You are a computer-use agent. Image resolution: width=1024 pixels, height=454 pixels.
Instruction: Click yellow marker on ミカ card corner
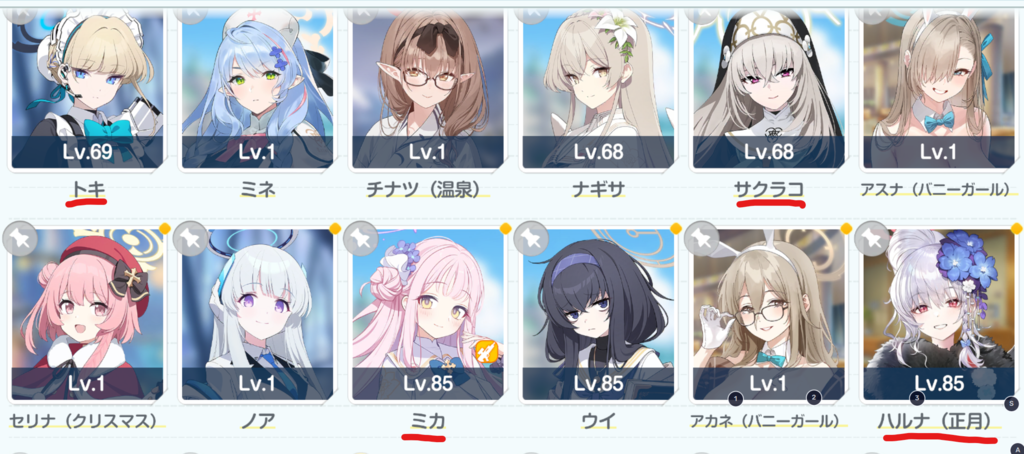point(505,228)
